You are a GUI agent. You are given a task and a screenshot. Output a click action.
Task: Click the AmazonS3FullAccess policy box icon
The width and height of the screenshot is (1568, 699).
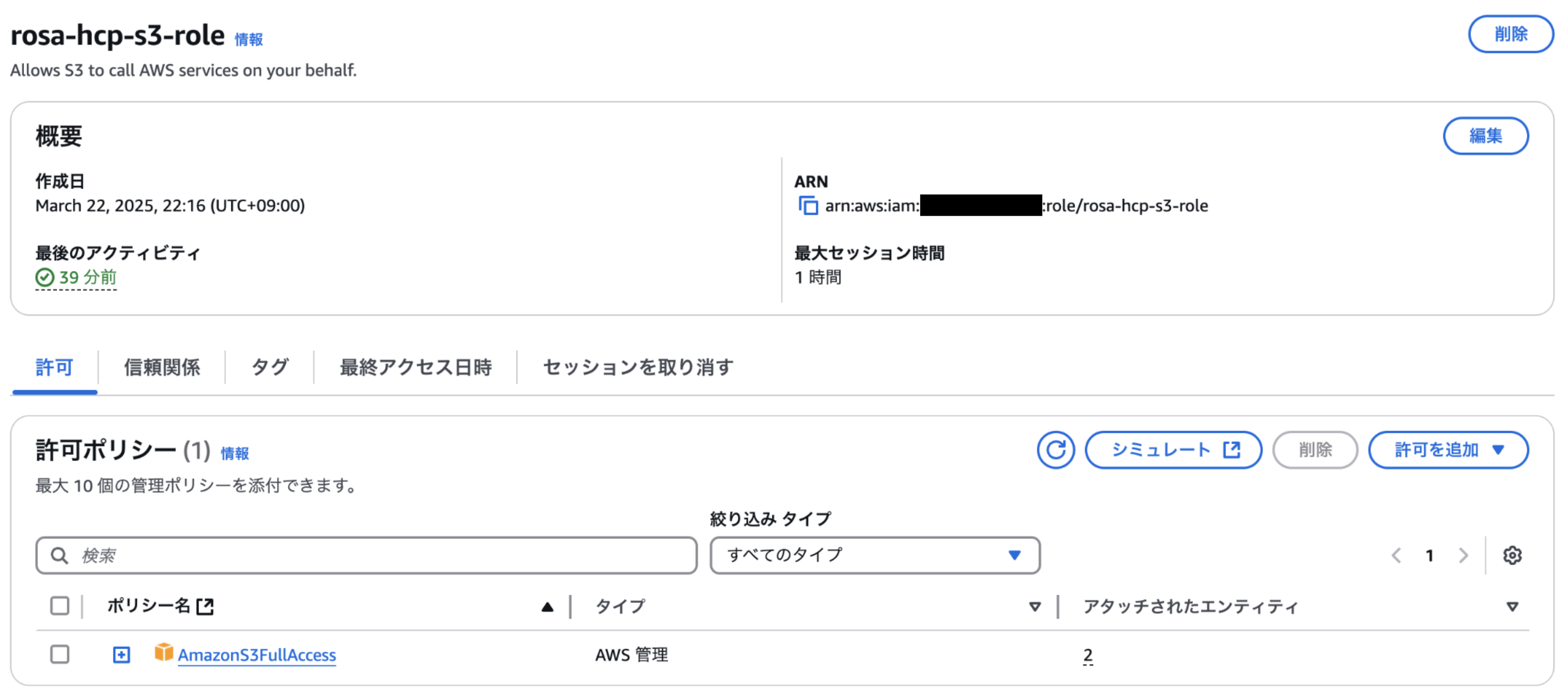click(163, 653)
